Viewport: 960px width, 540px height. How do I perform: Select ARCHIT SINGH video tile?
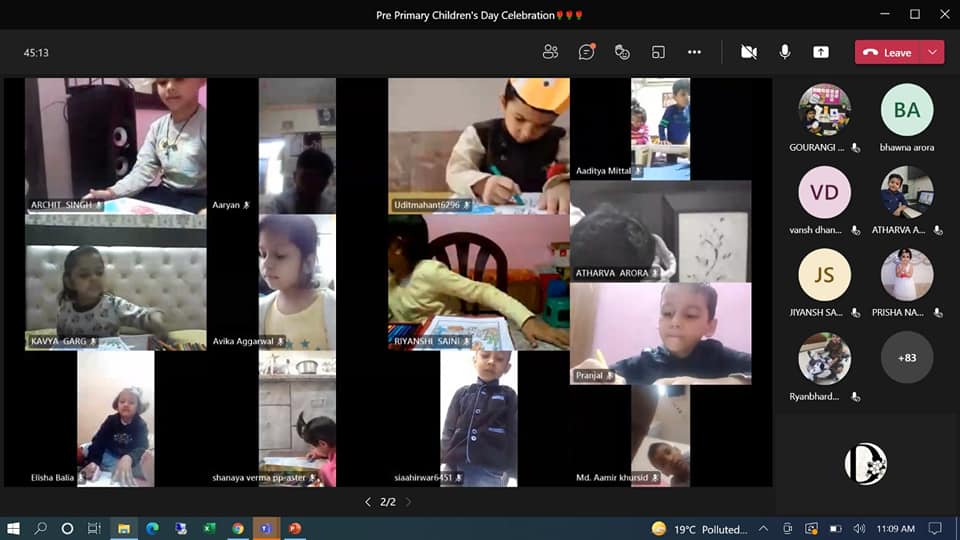coord(116,146)
